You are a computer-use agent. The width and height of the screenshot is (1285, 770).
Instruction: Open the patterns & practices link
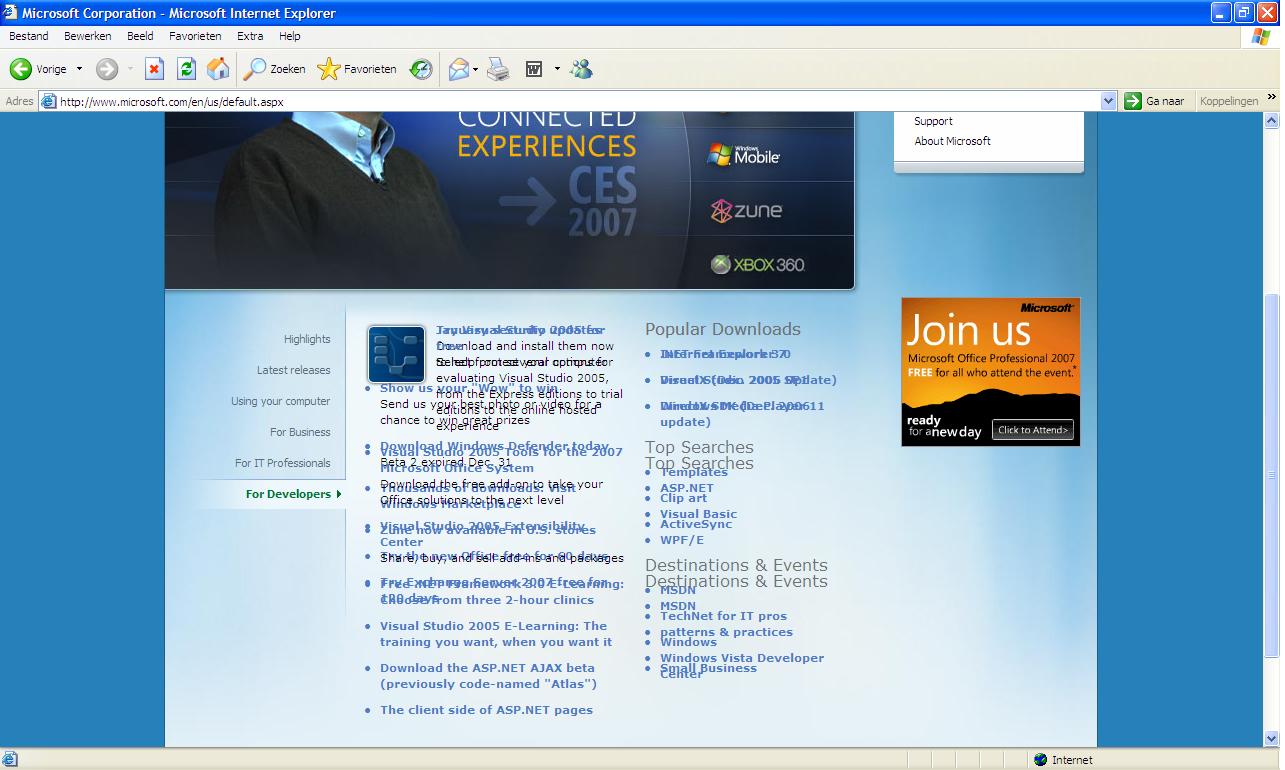point(726,632)
